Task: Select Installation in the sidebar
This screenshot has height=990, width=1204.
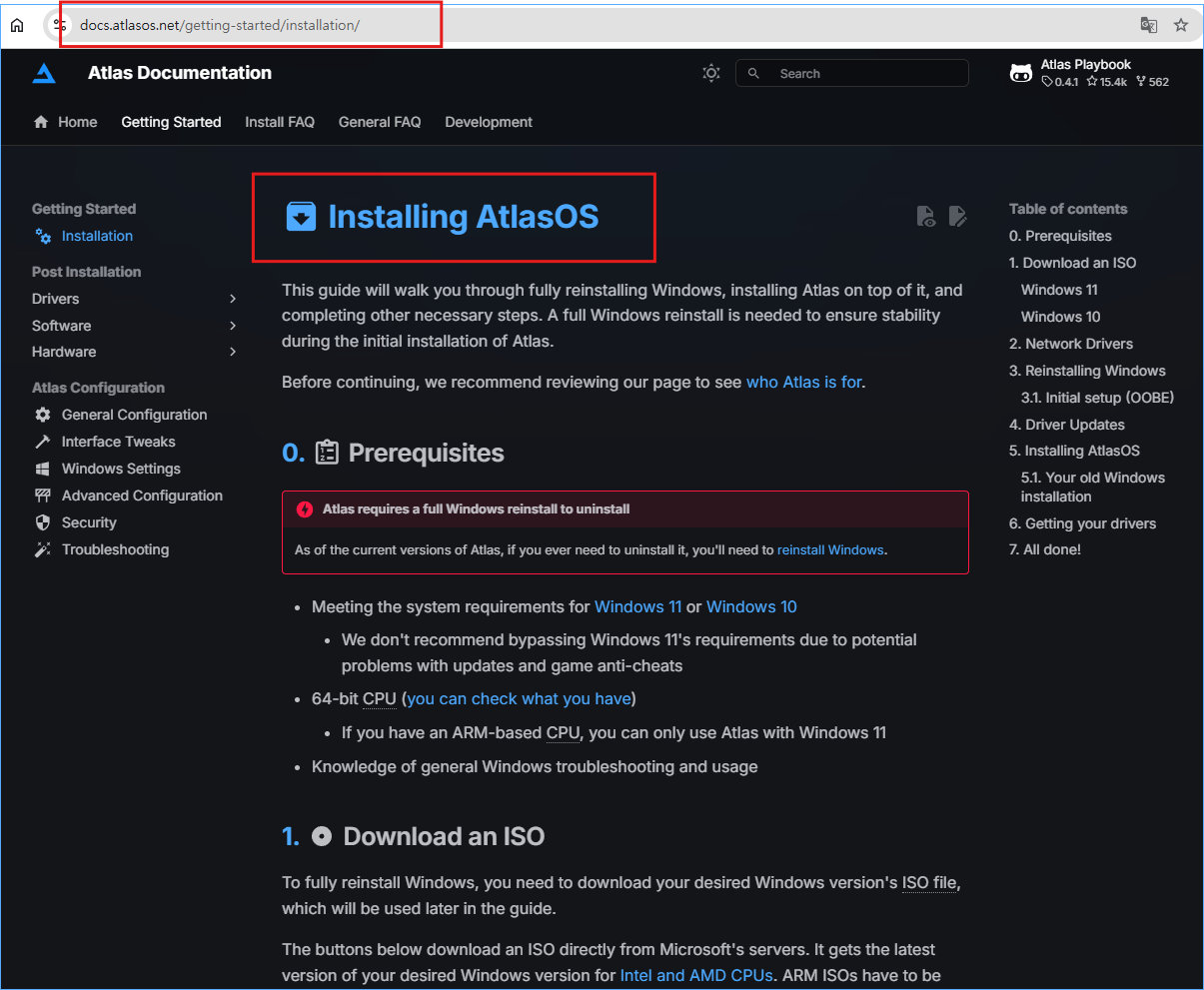Action: [97, 236]
